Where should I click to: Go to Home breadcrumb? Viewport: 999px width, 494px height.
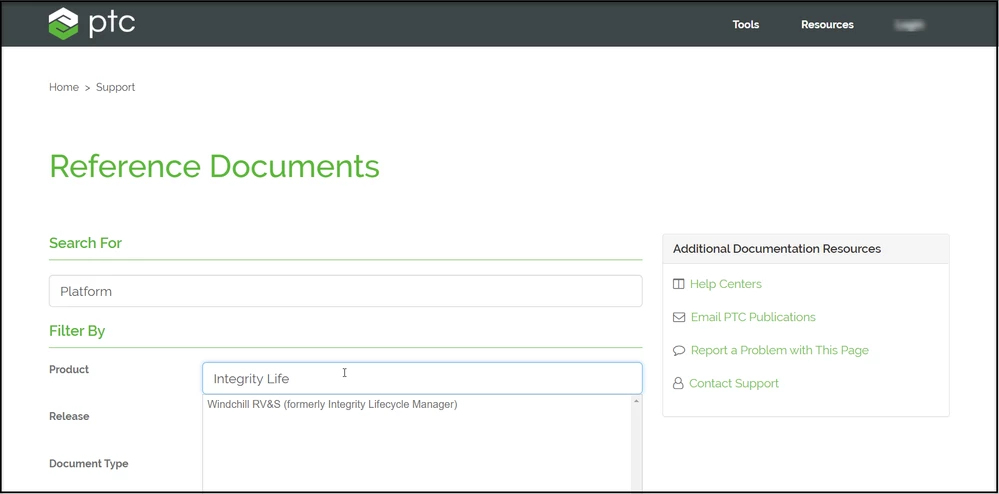click(x=64, y=87)
